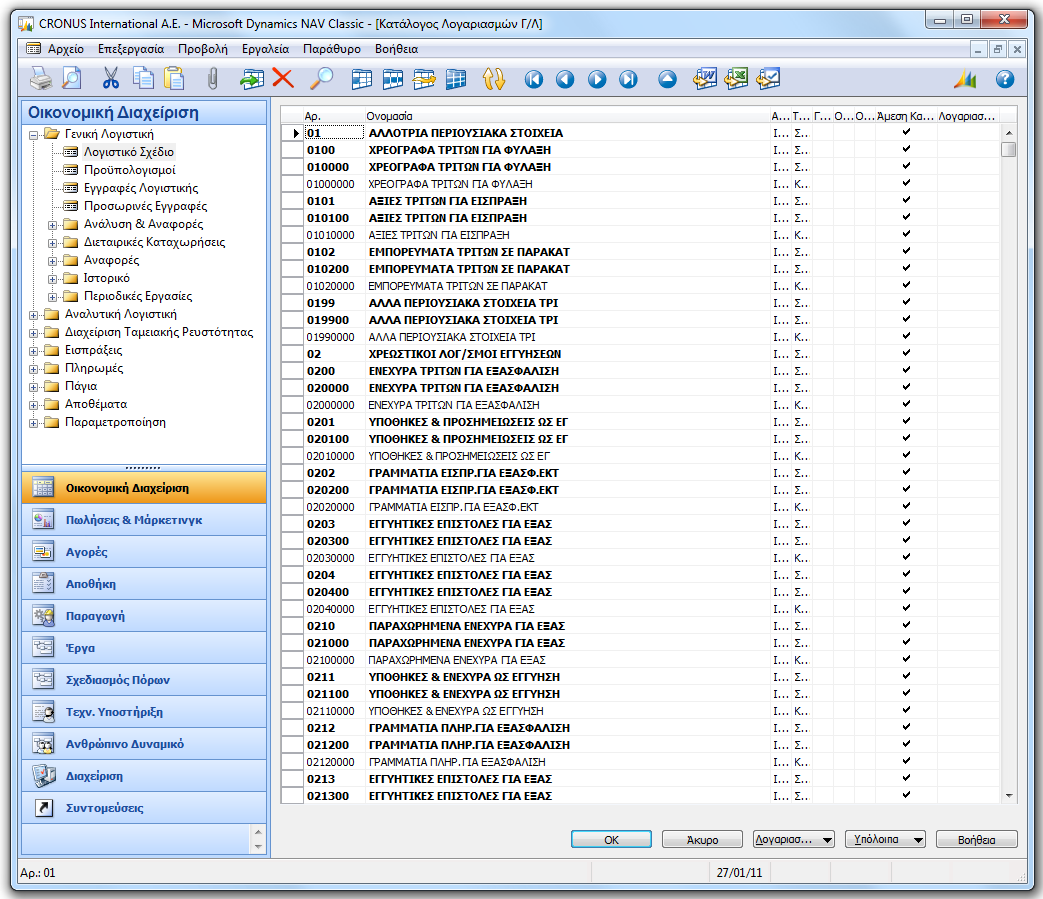Screen dimensions: 1043x899
Task: Click the Insert New record icon
Action: tap(251, 79)
